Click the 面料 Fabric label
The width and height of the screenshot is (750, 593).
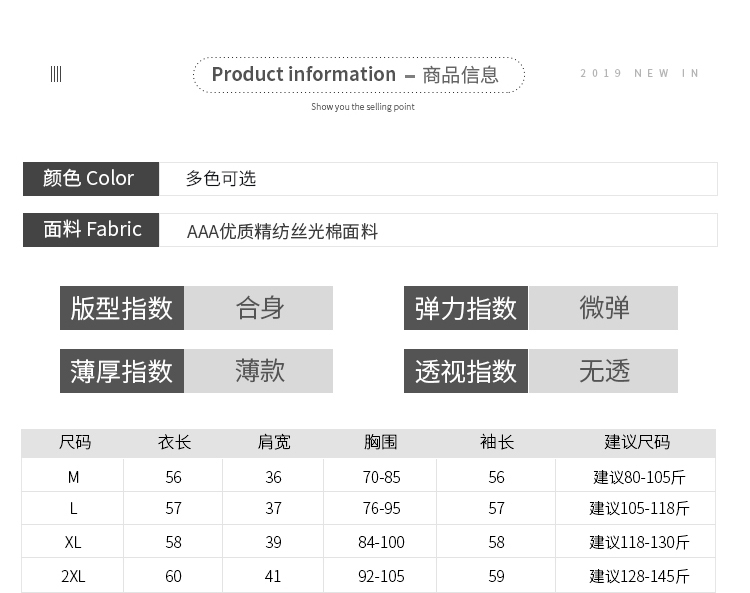click(91, 230)
